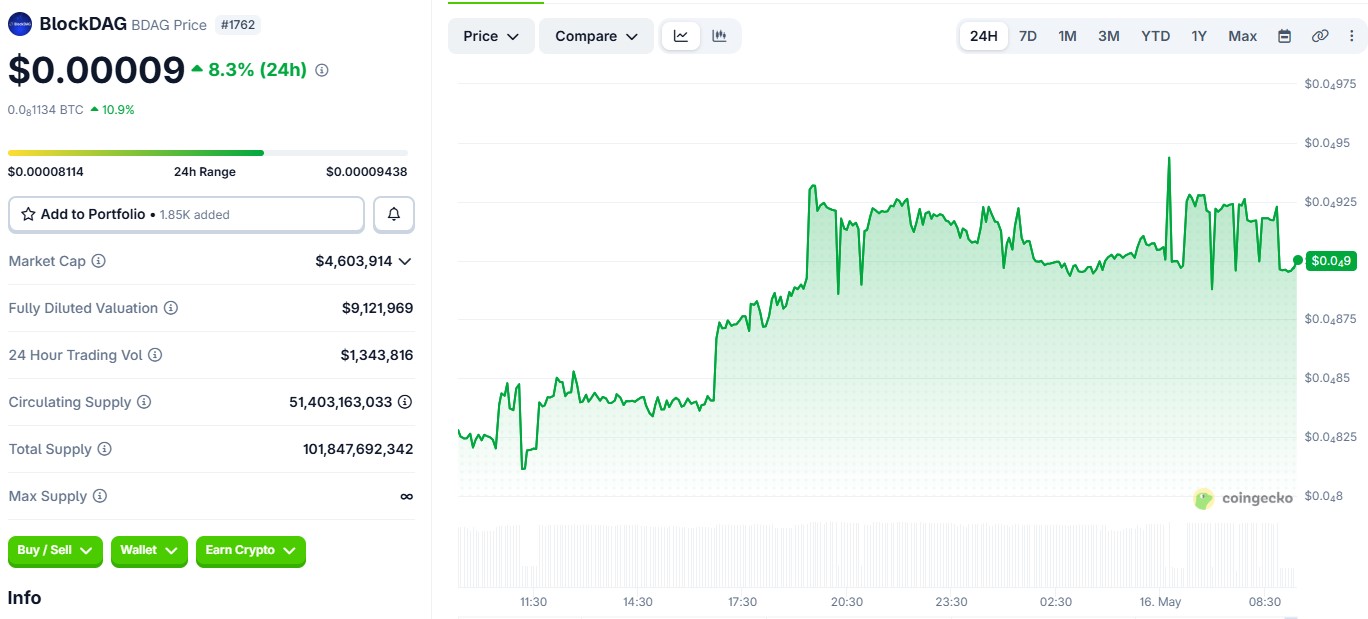1368x619 pixels.
Task: Click info icon beside 8.3% (24h)
Action: (x=322, y=70)
